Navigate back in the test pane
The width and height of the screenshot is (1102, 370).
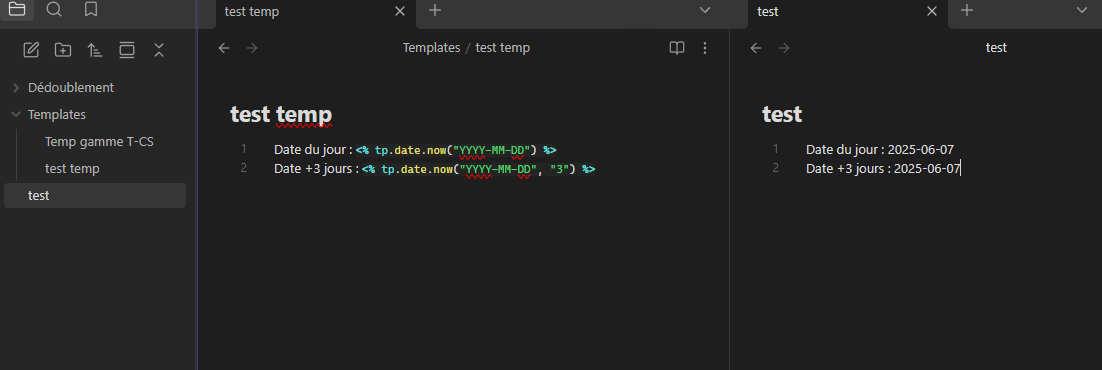[x=756, y=48]
